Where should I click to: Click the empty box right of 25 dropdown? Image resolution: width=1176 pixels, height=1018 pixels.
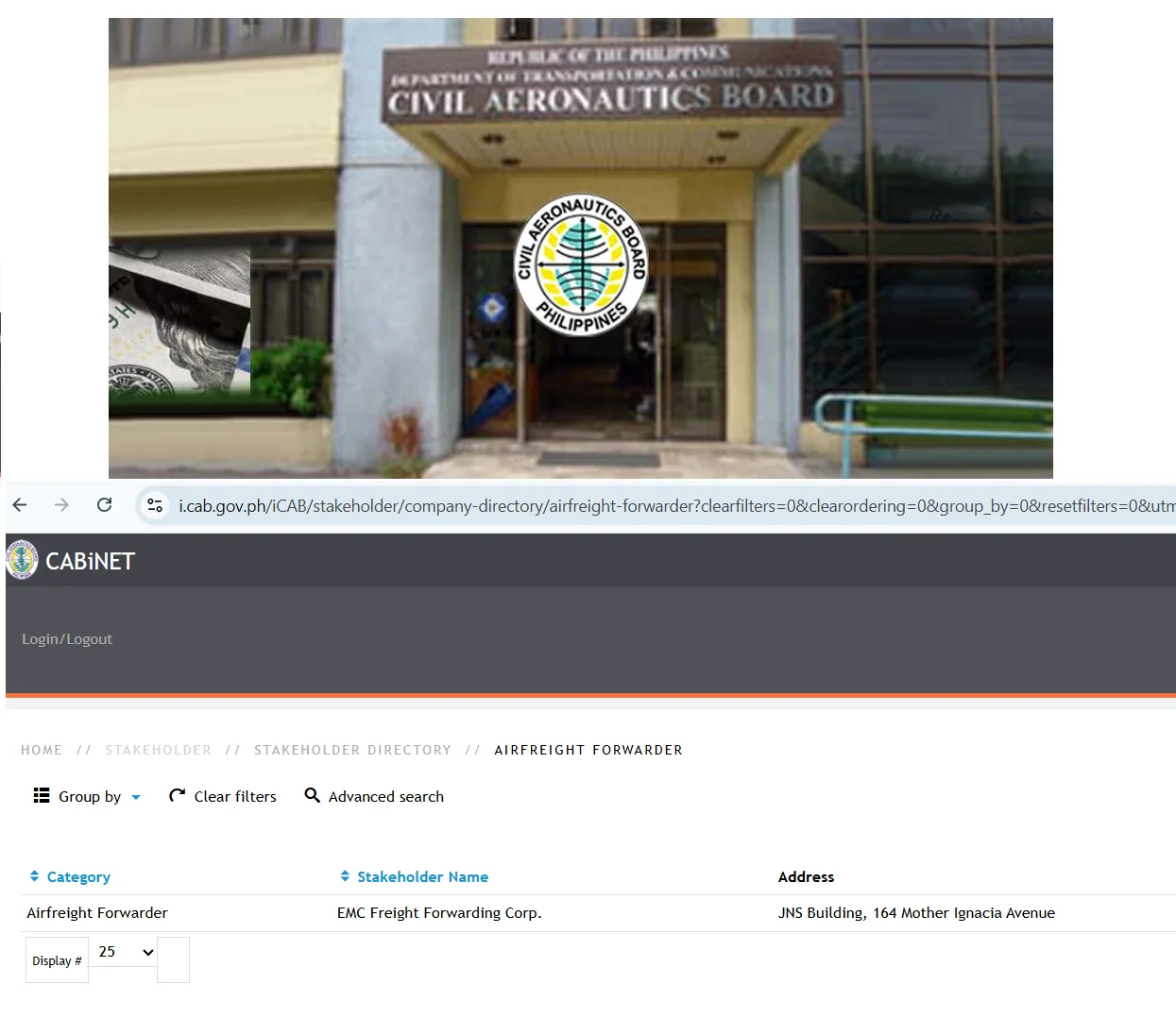pyautogui.click(x=173, y=960)
